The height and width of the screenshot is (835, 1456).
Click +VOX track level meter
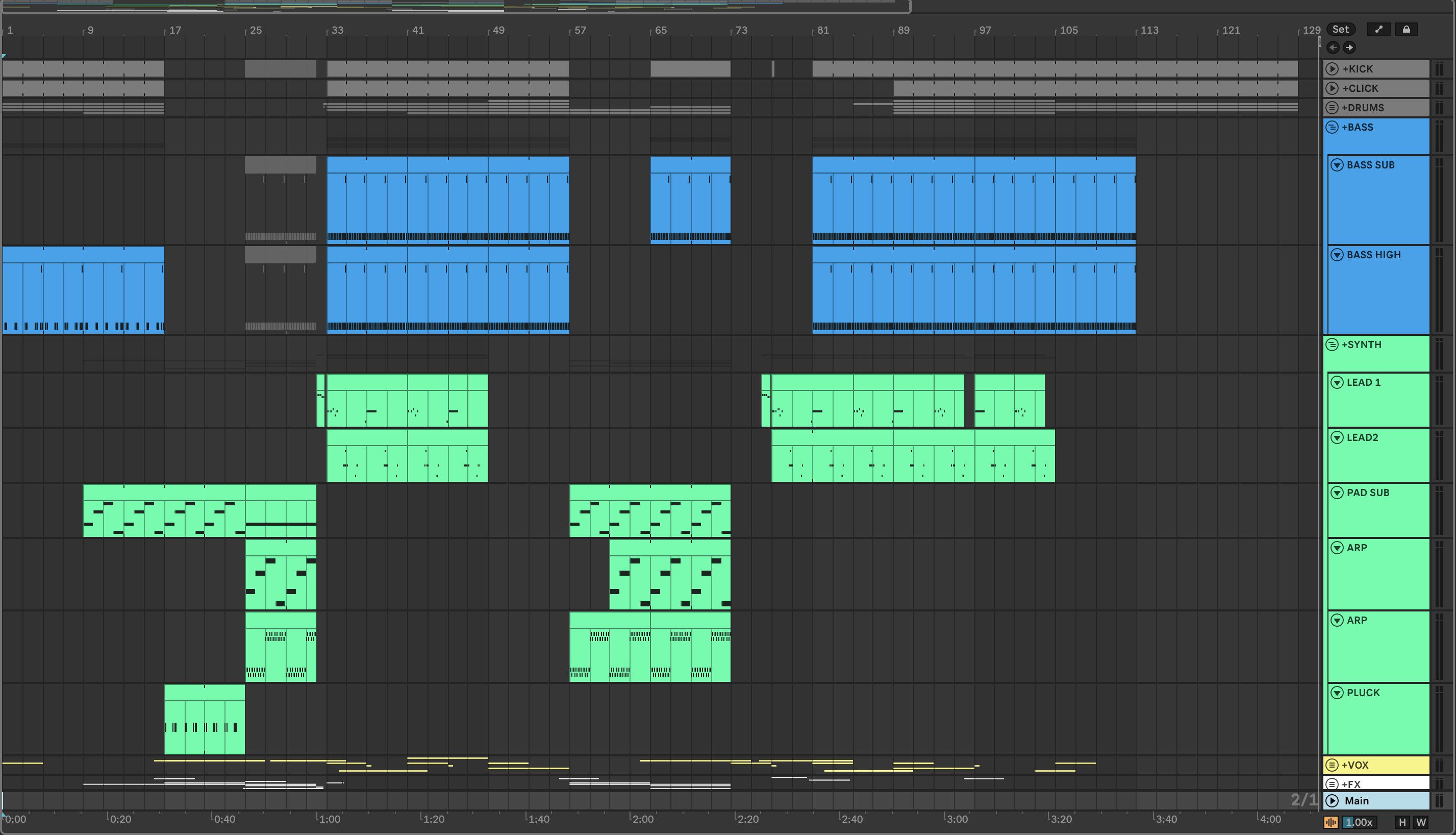[x=1439, y=765]
